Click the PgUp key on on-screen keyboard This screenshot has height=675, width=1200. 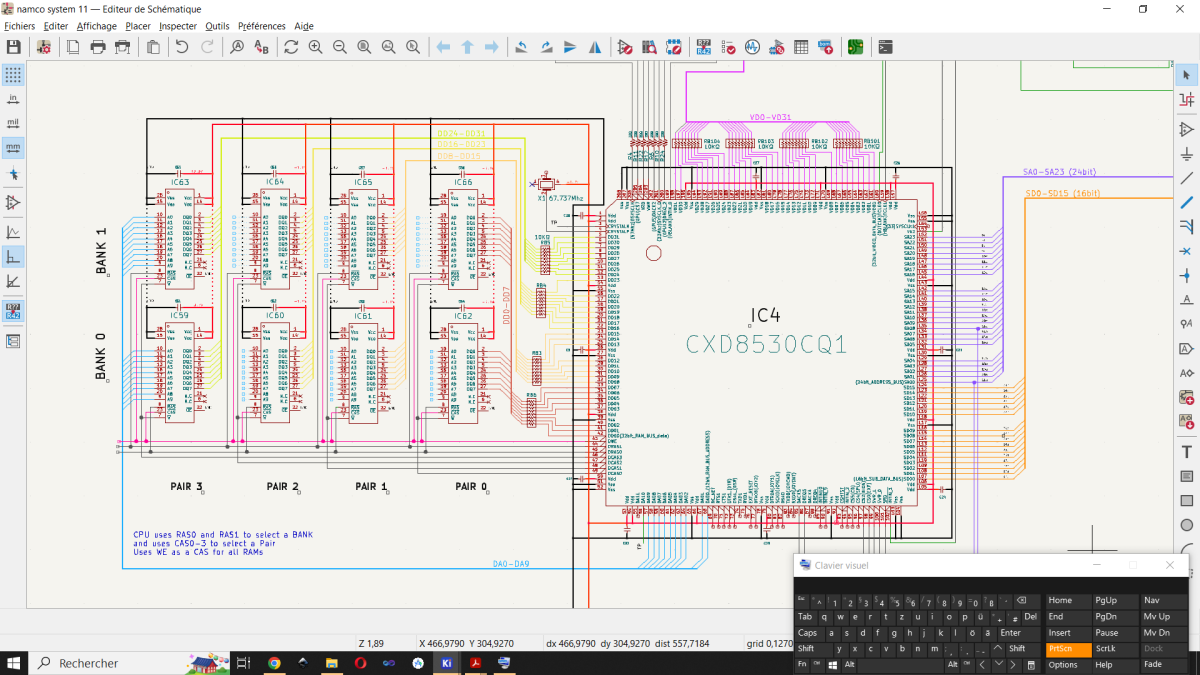1116,600
